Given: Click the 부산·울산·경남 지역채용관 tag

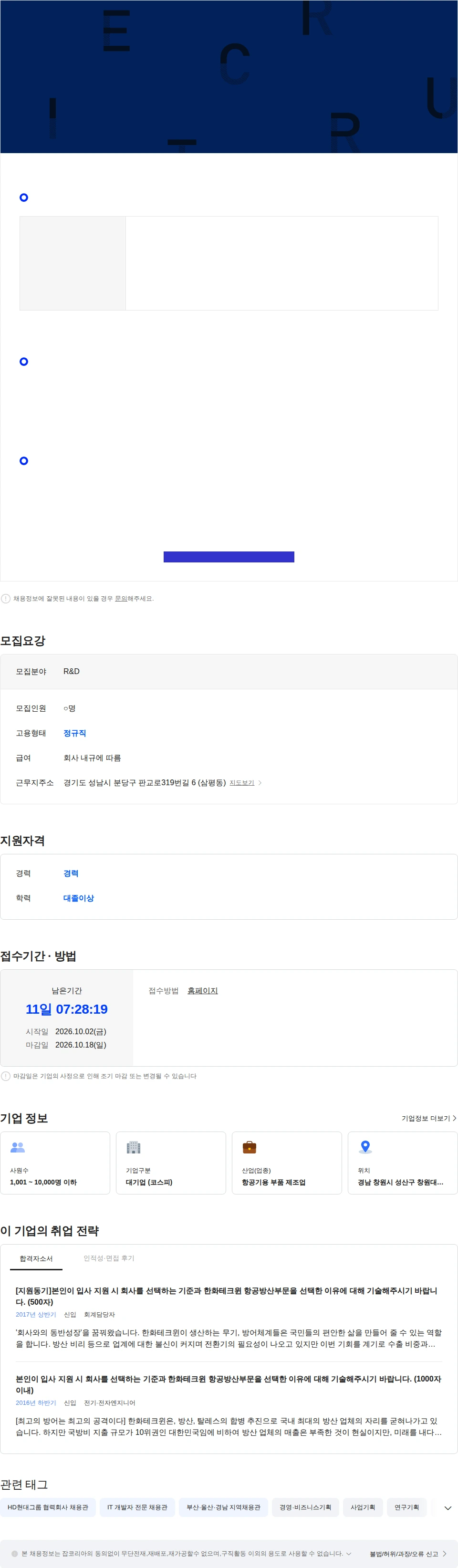Looking at the screenshot, I should pos(223,1507).
